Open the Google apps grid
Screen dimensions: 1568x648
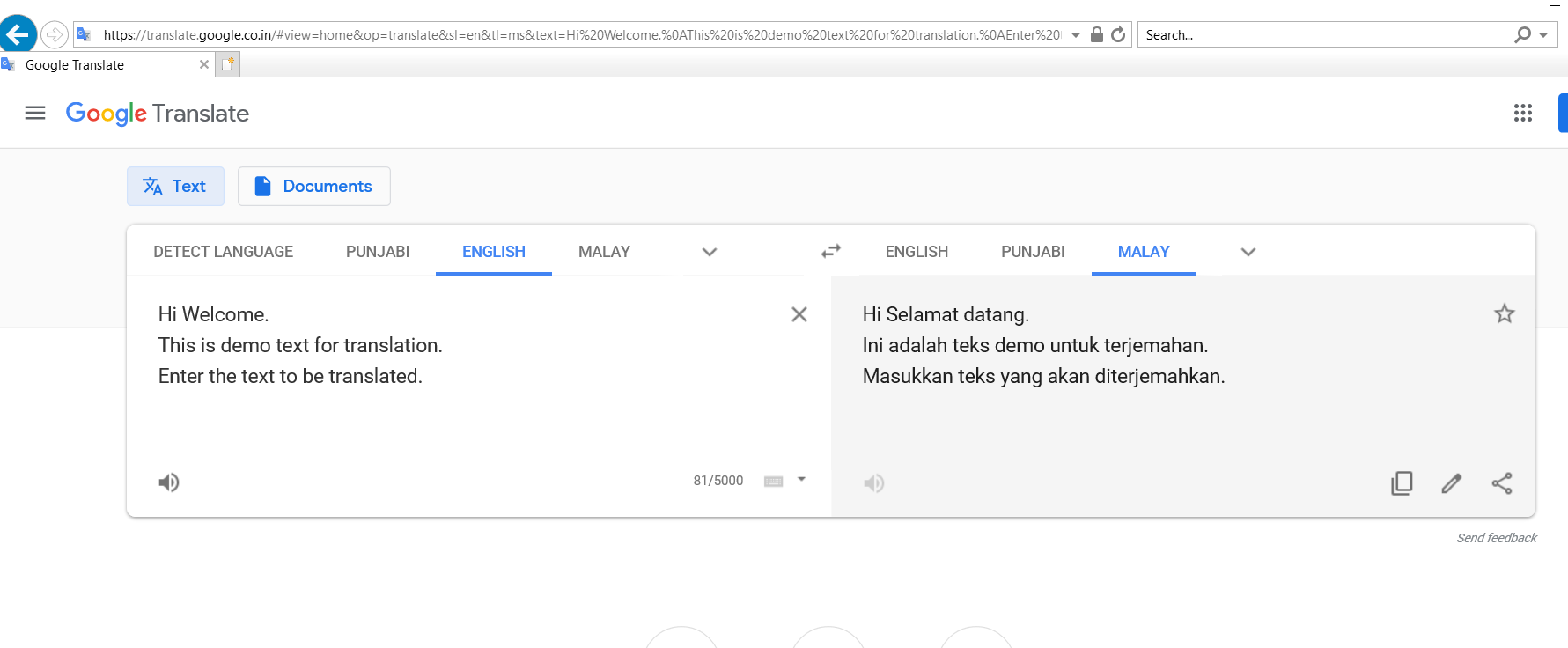(1522, 113)
